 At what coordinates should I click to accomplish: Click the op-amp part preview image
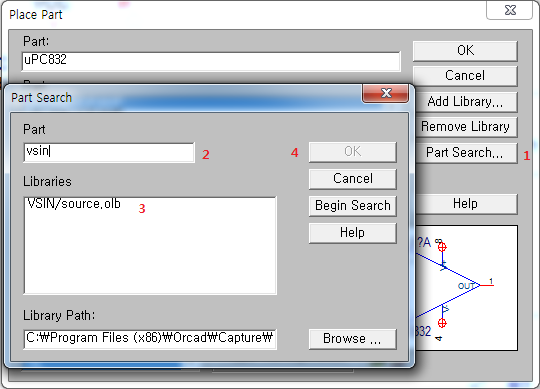[x=466, y=288]
